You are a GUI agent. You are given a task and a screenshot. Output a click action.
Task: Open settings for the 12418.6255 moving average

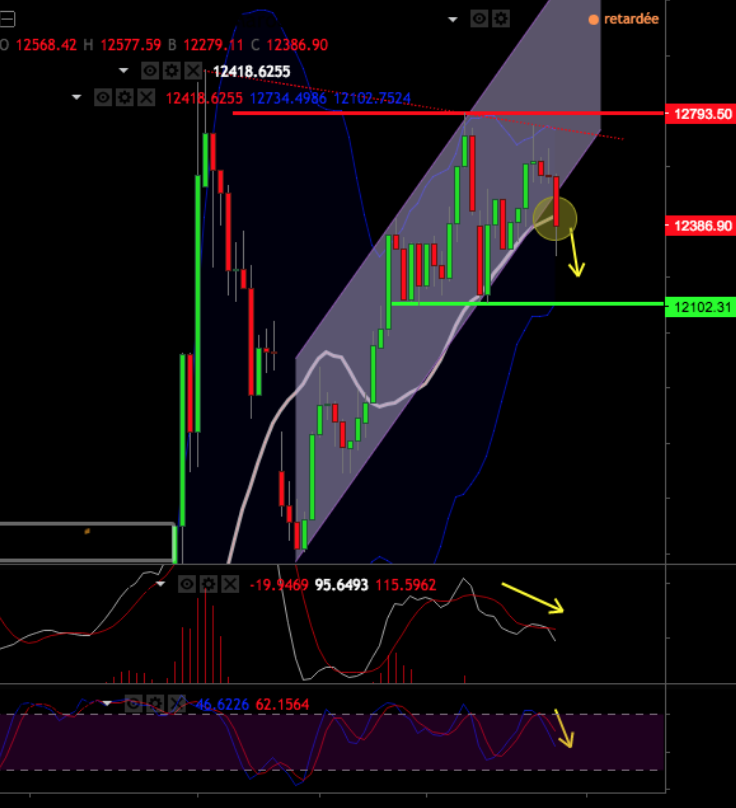(171, 71)
